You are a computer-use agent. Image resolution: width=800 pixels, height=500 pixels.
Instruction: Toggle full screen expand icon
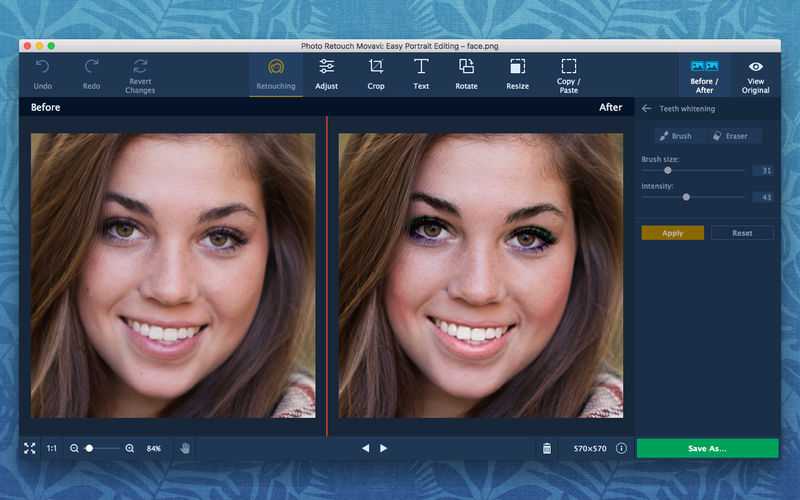[x=30, y=448]
